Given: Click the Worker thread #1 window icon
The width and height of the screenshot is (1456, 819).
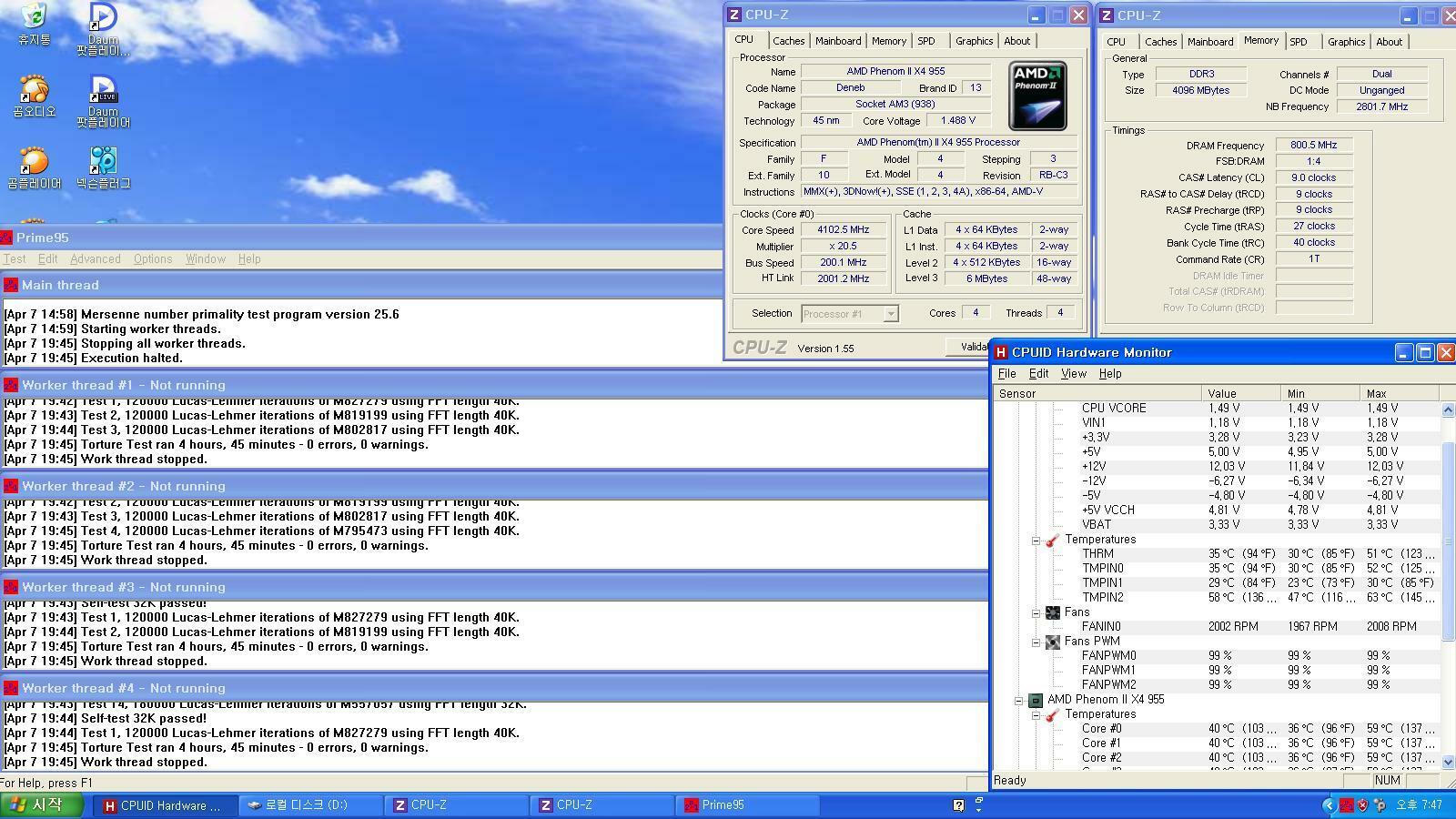Looking at the screenshot, I should click(11, 385).
